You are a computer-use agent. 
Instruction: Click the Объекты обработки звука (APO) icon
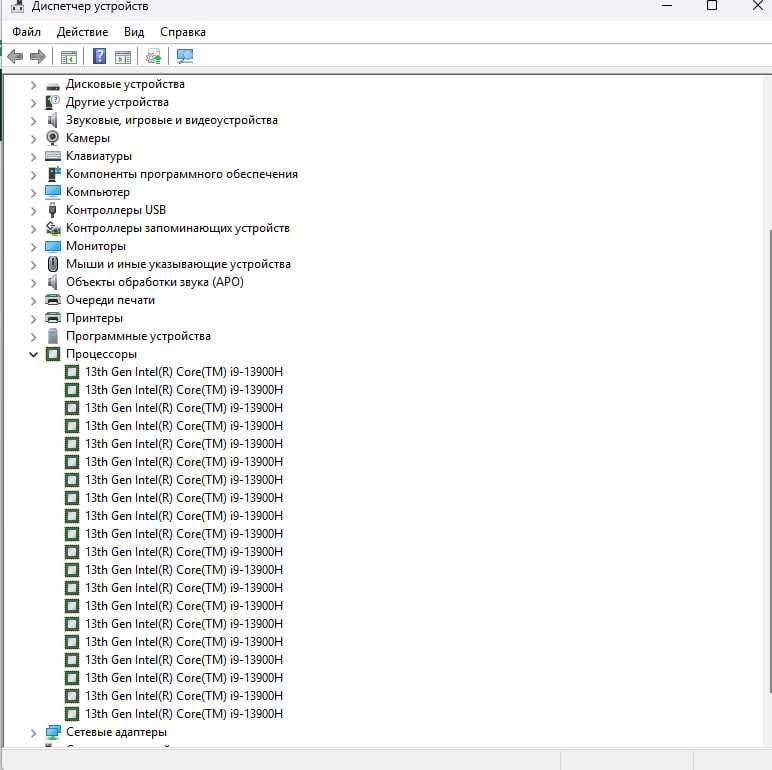[x=53, y=282]
